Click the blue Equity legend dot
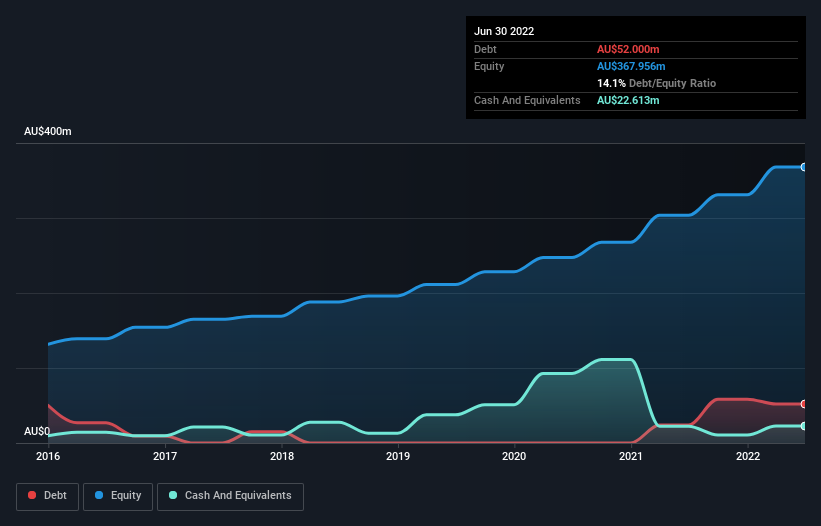Viewport: 821px width, 526px height. click(99, 495)
